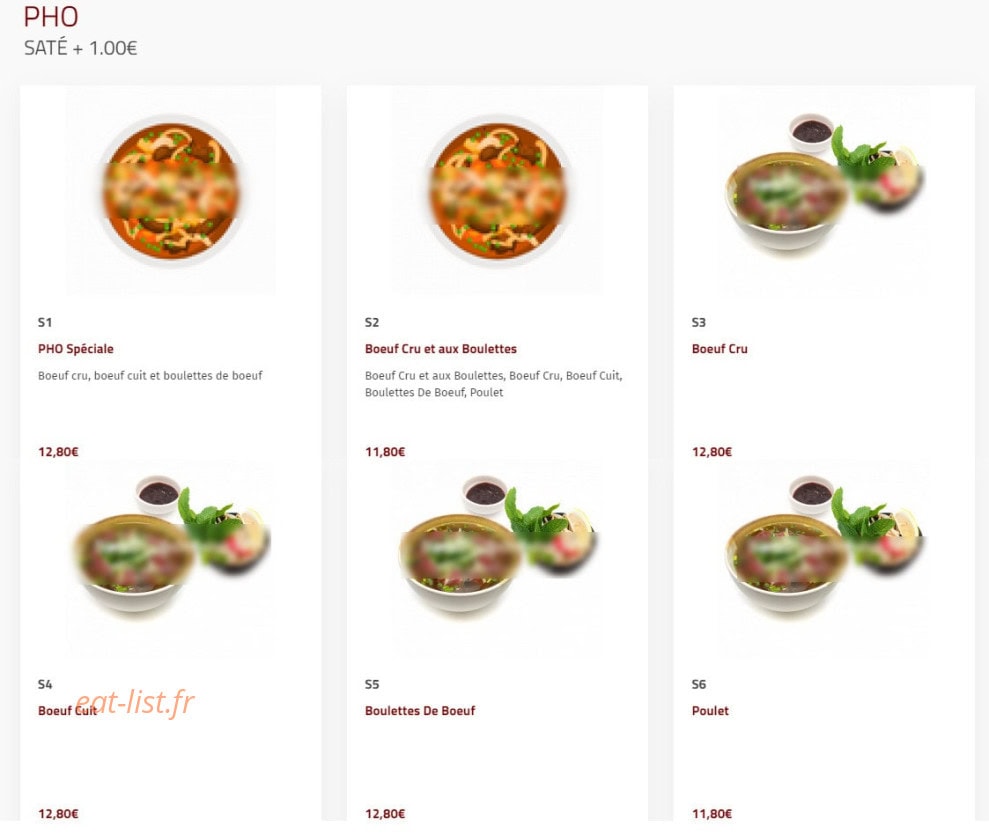Open the Poulet dish title
Screen dimensions: 989x834
tap(710, 711)
